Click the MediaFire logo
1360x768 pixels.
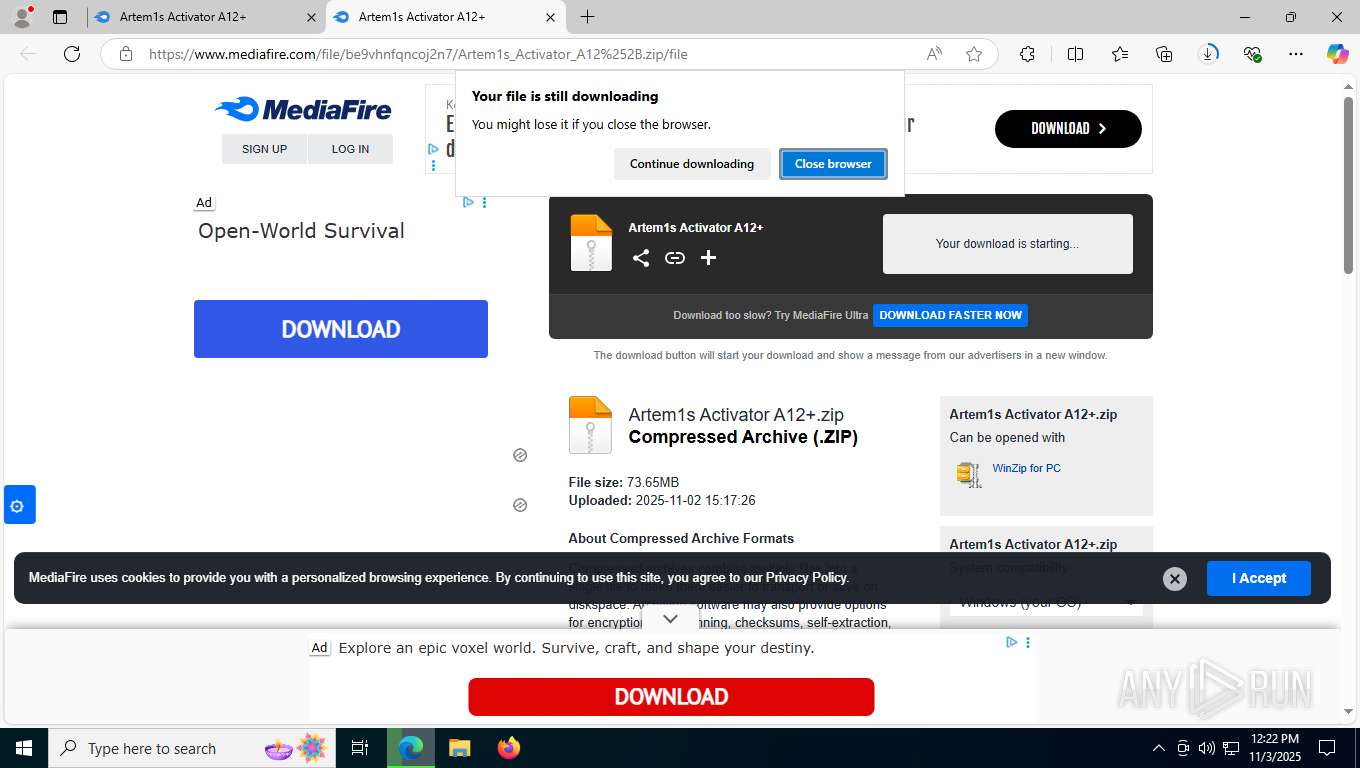[x=303, y=109]
